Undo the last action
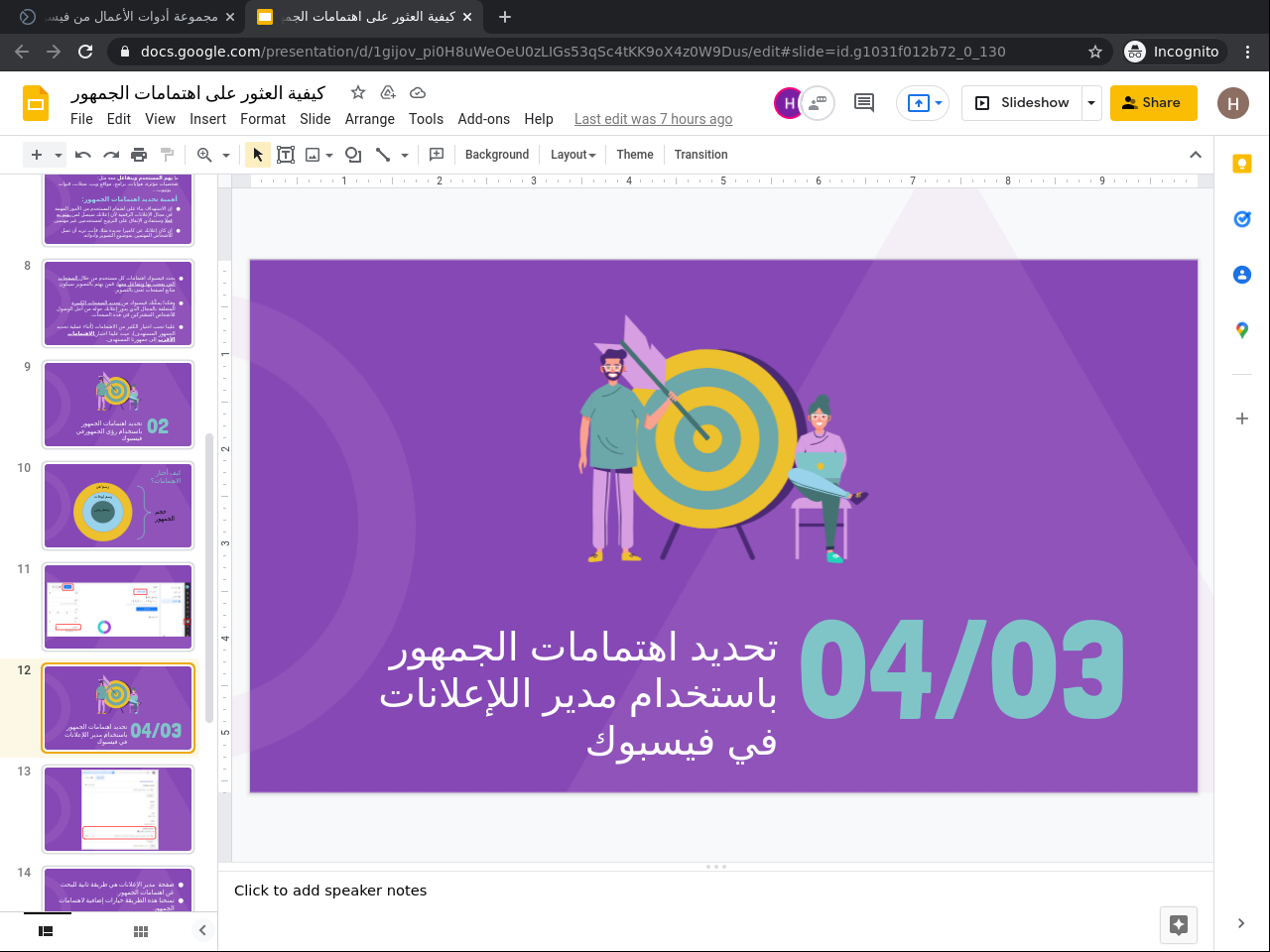Screen dimensions: 1270x952 [x=83, y=155]
